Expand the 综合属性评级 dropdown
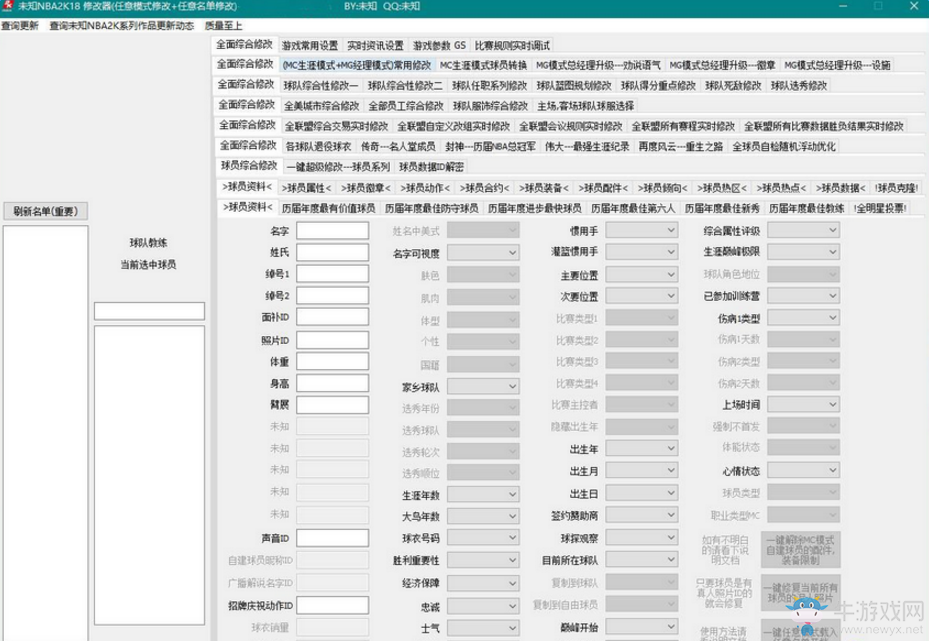The height and width of the screenshot is (641, 929). coord(803,230)
